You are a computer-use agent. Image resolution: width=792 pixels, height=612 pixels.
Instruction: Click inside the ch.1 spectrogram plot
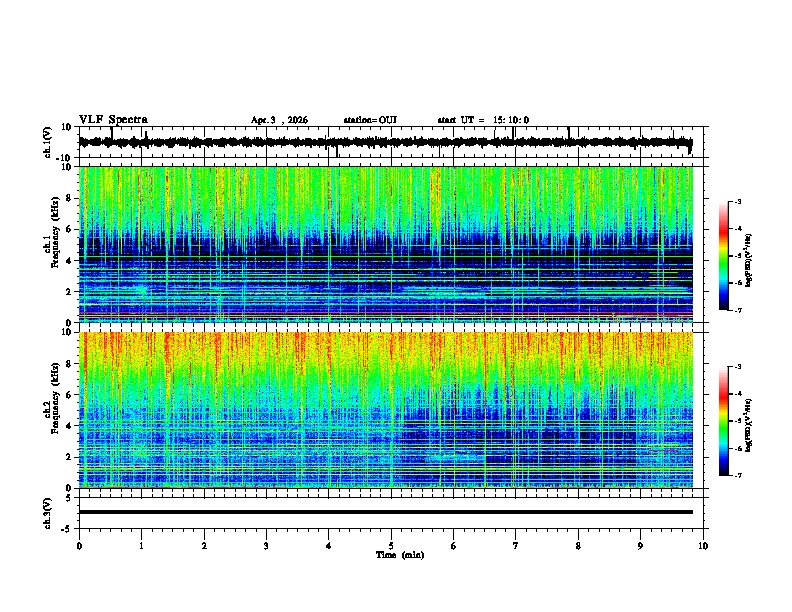386,244
